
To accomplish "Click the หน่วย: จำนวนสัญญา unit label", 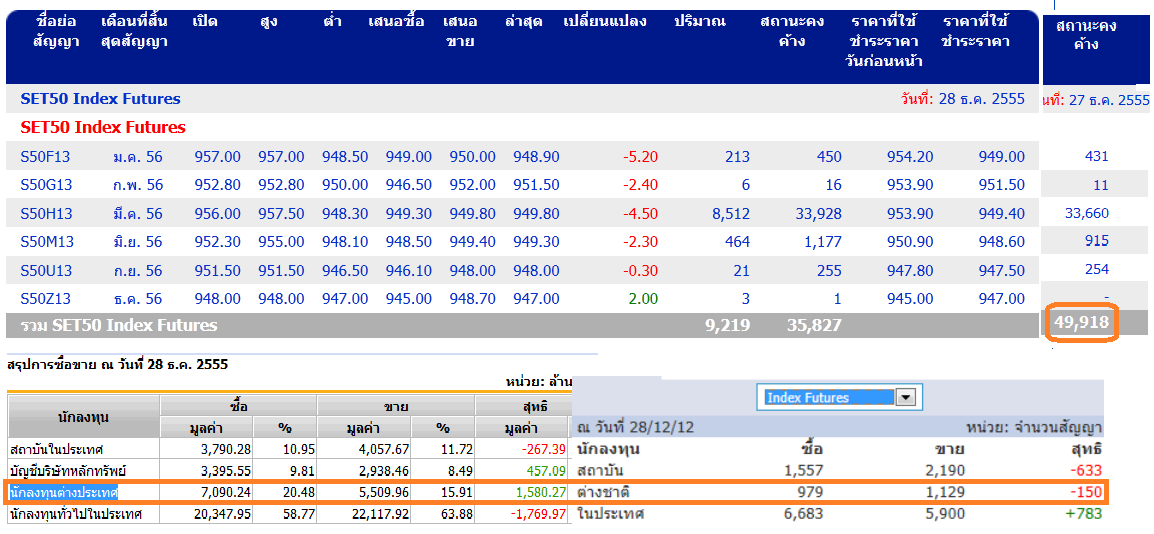I will 1036,427.
